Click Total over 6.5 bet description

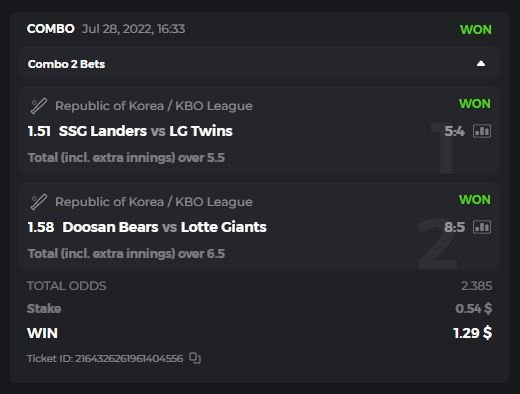point(126,254)
